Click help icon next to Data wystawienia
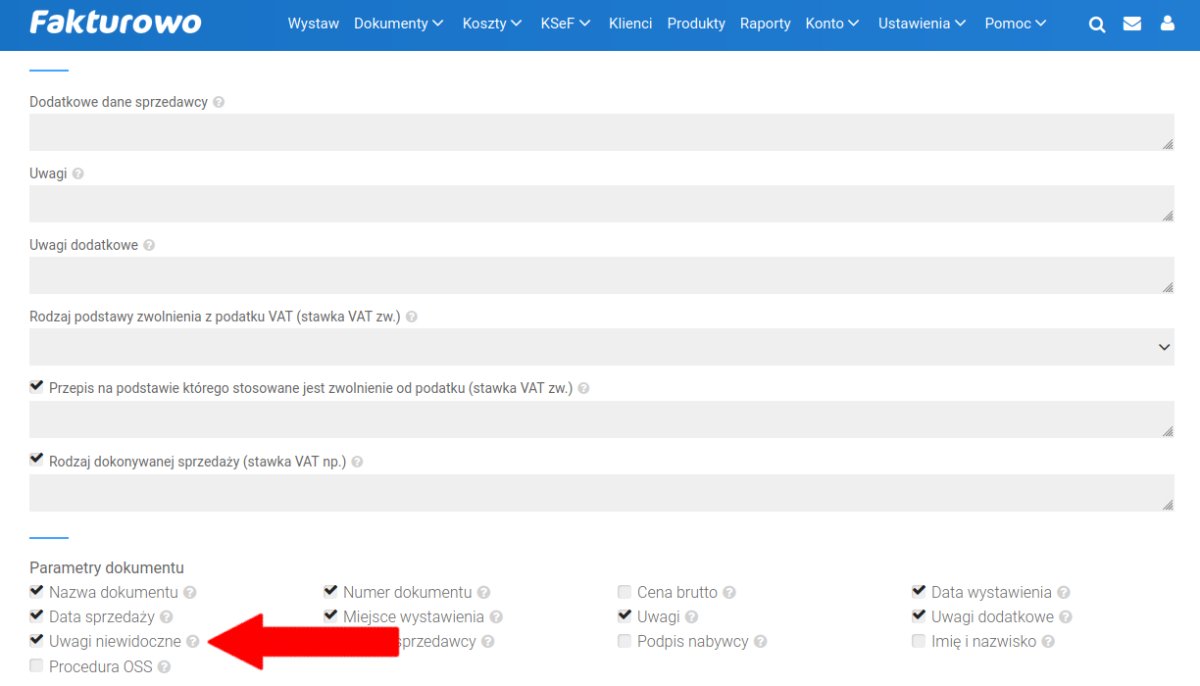Image resolution: width=1200 pixels, height=686 pixels. pyautogui.click(x=1063, y=593)
